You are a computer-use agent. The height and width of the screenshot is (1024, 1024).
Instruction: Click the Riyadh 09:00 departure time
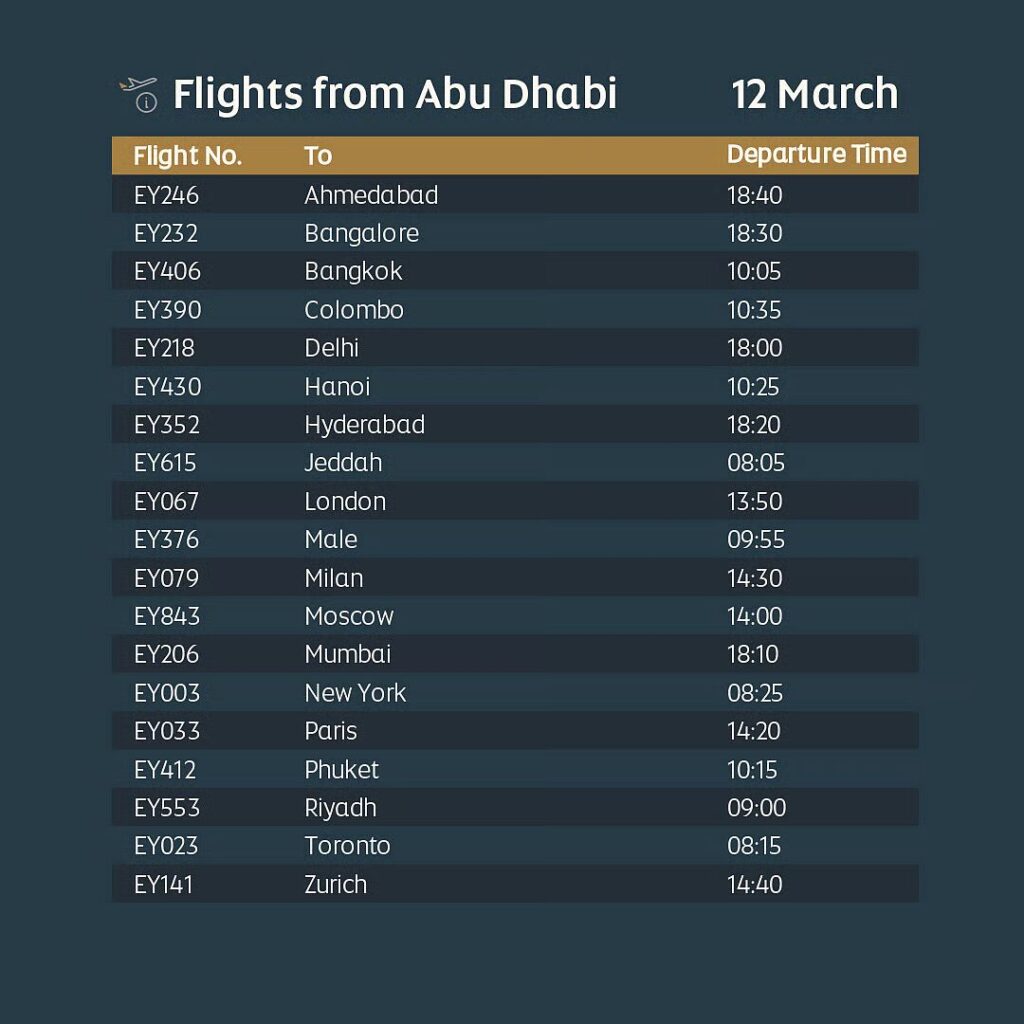coord(756,808)
